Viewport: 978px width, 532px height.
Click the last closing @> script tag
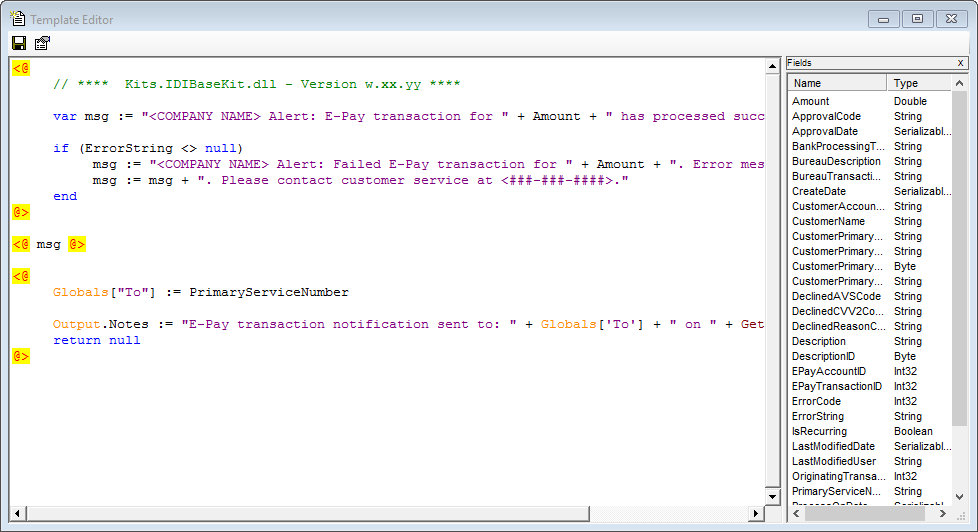[x=21, y=356]
